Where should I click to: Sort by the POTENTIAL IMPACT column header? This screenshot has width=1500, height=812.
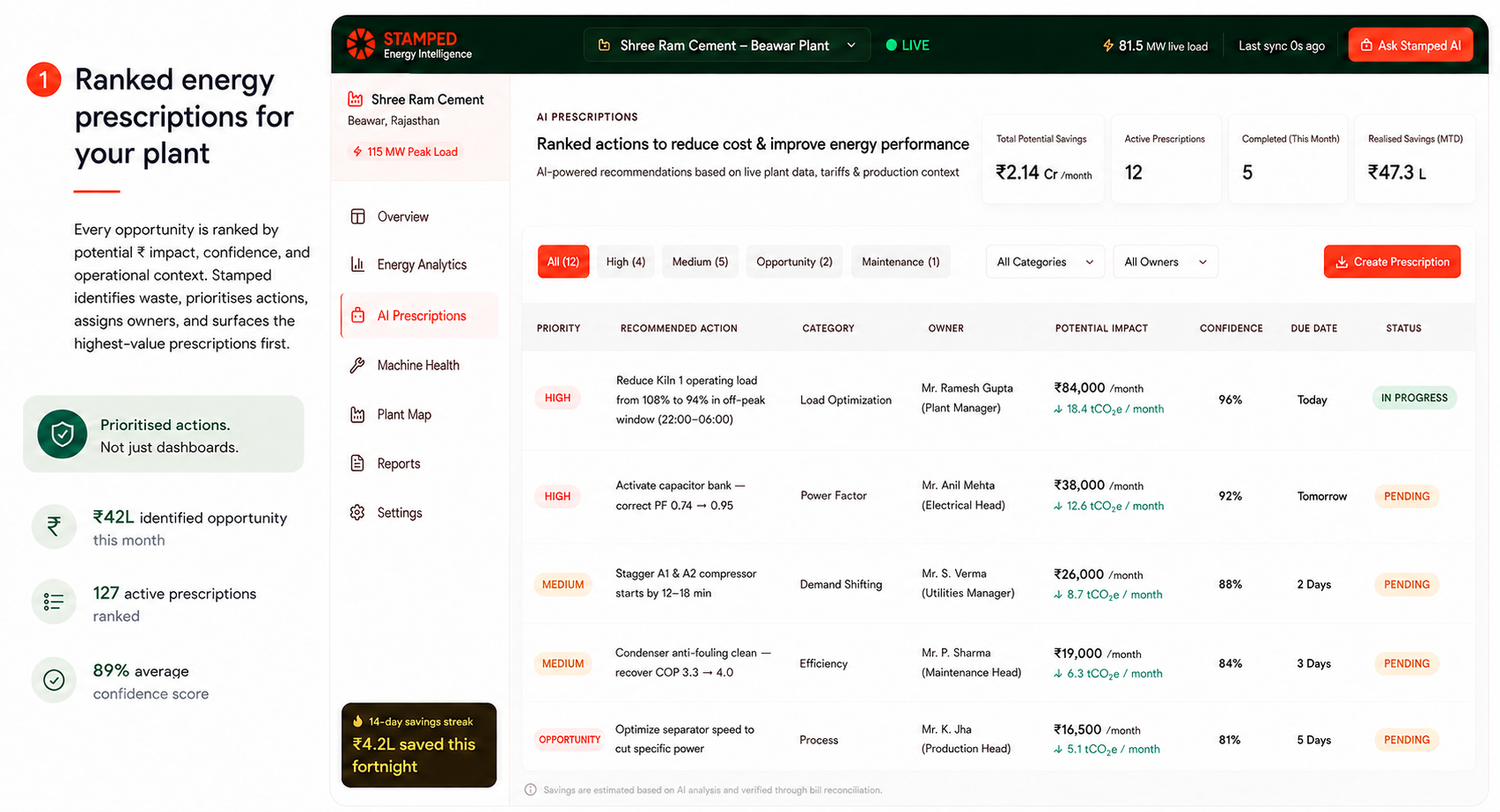coord(1101,328)
